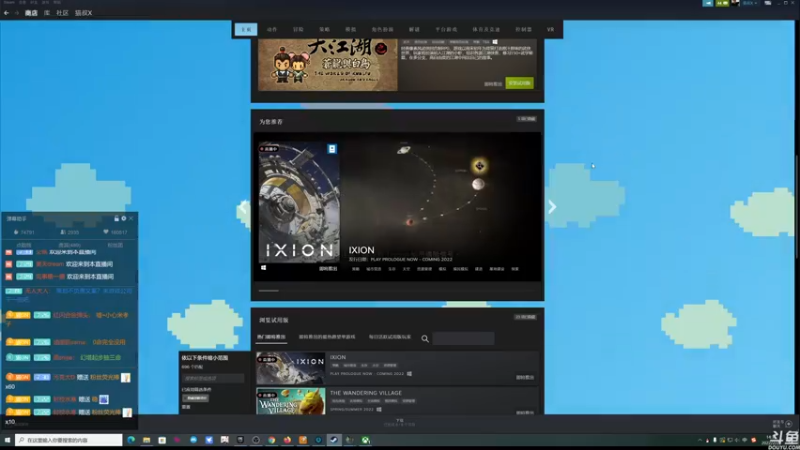Click the magnifier icon in the demo browse section

click(425, 339)
